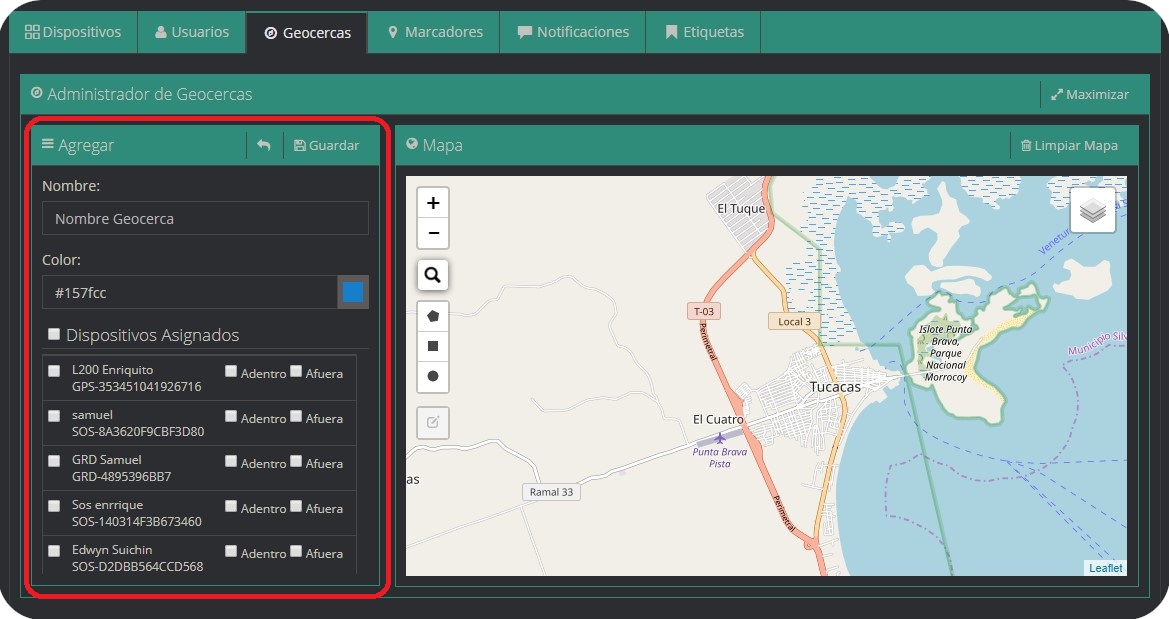
Task: Click the Guardar button
Action: pyautogui.click(x=326, y=145)
